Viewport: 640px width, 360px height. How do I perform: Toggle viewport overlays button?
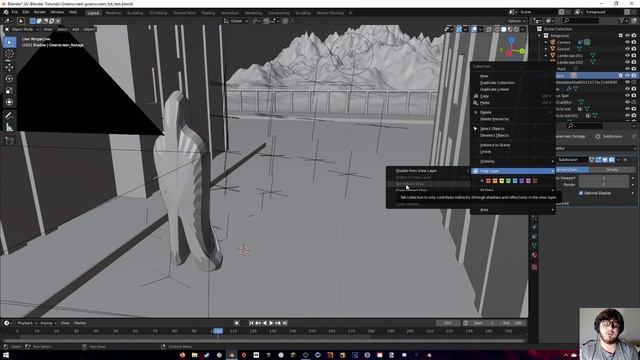coord(474,29)
